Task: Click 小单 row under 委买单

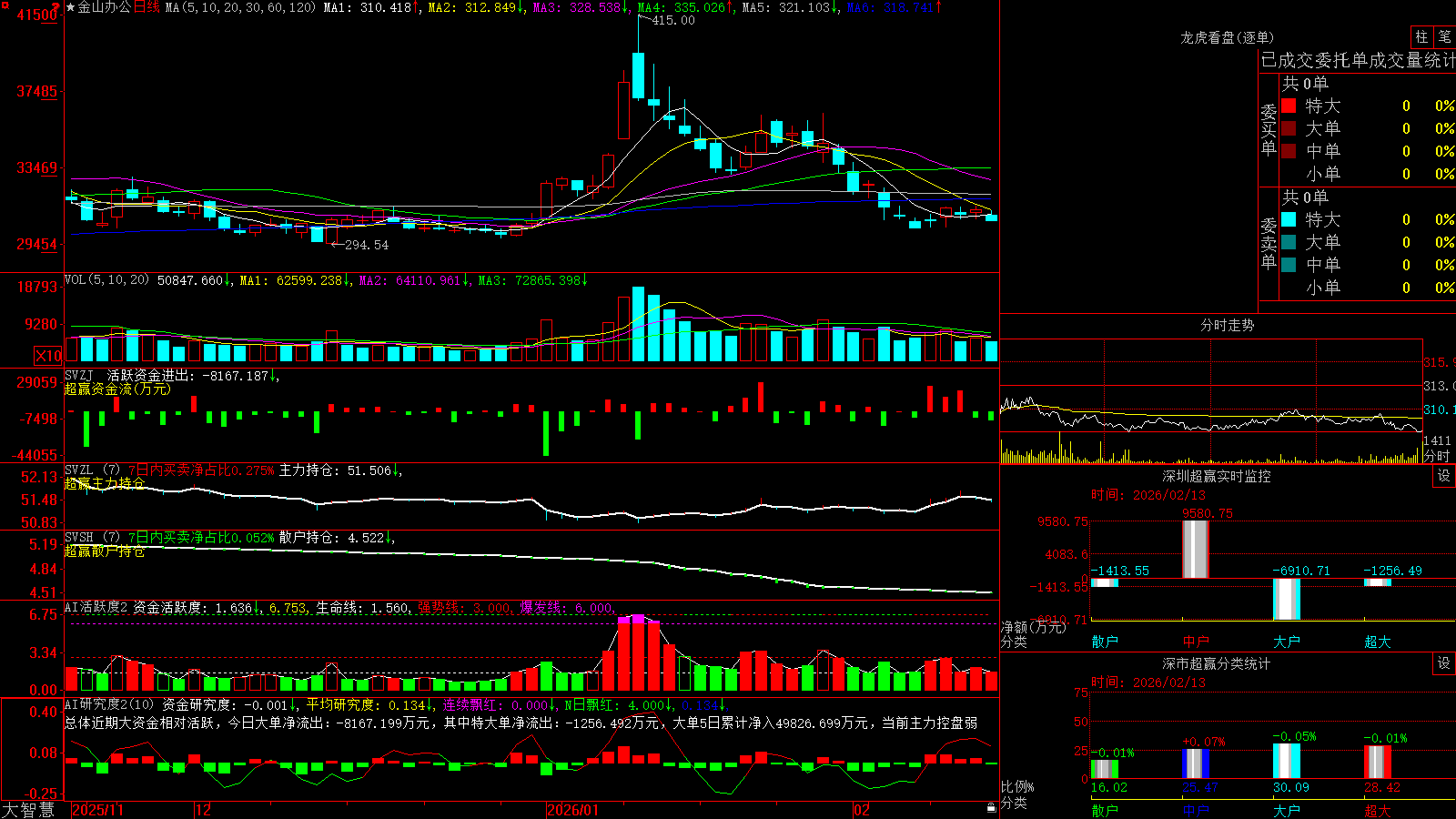Action: (x=1368, y=174)
